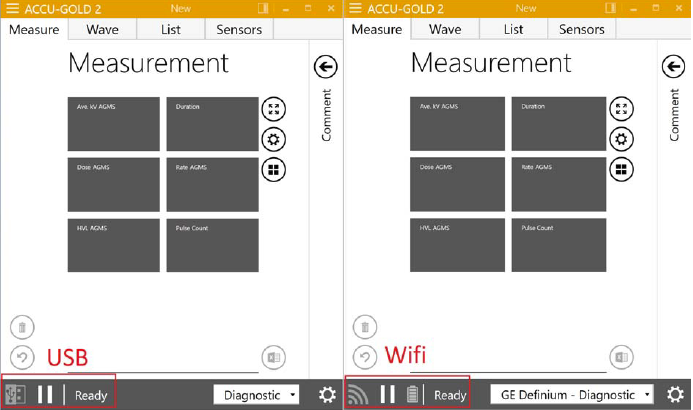Select Dose AGMS tile in left window

coord(114,185)
